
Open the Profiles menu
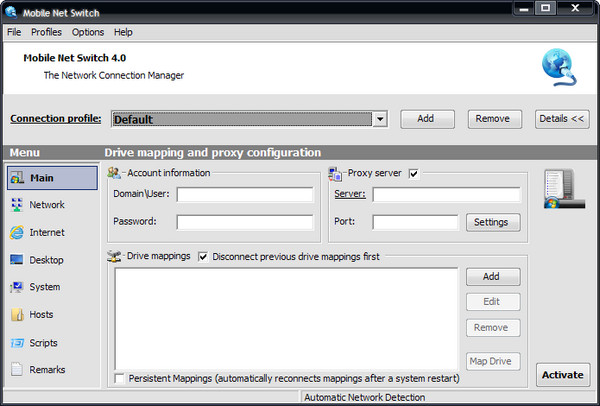[46, 32]
